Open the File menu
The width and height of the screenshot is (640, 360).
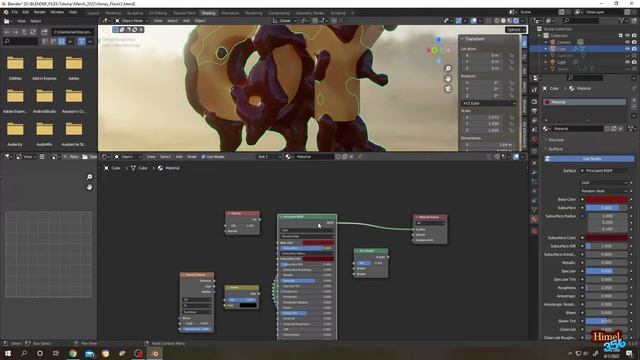[x=15, y=12]
